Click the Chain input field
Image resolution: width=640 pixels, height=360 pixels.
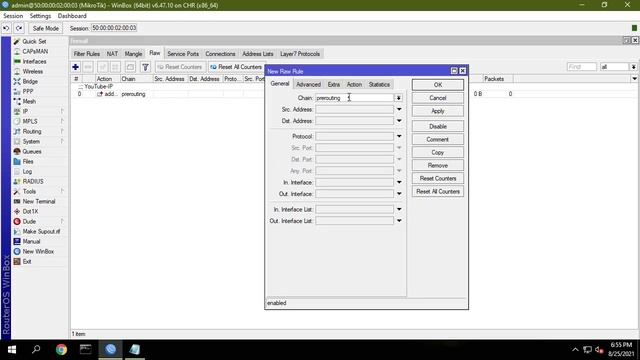point(354,98)
